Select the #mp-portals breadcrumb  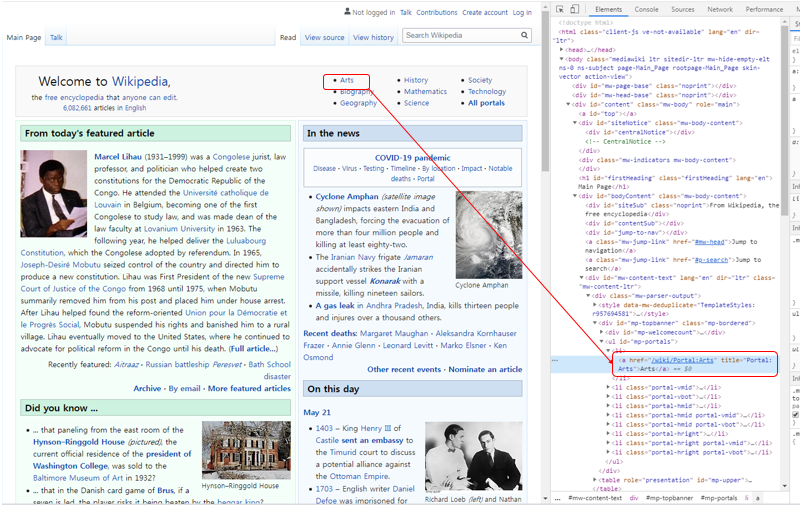(x=719, y=498)
